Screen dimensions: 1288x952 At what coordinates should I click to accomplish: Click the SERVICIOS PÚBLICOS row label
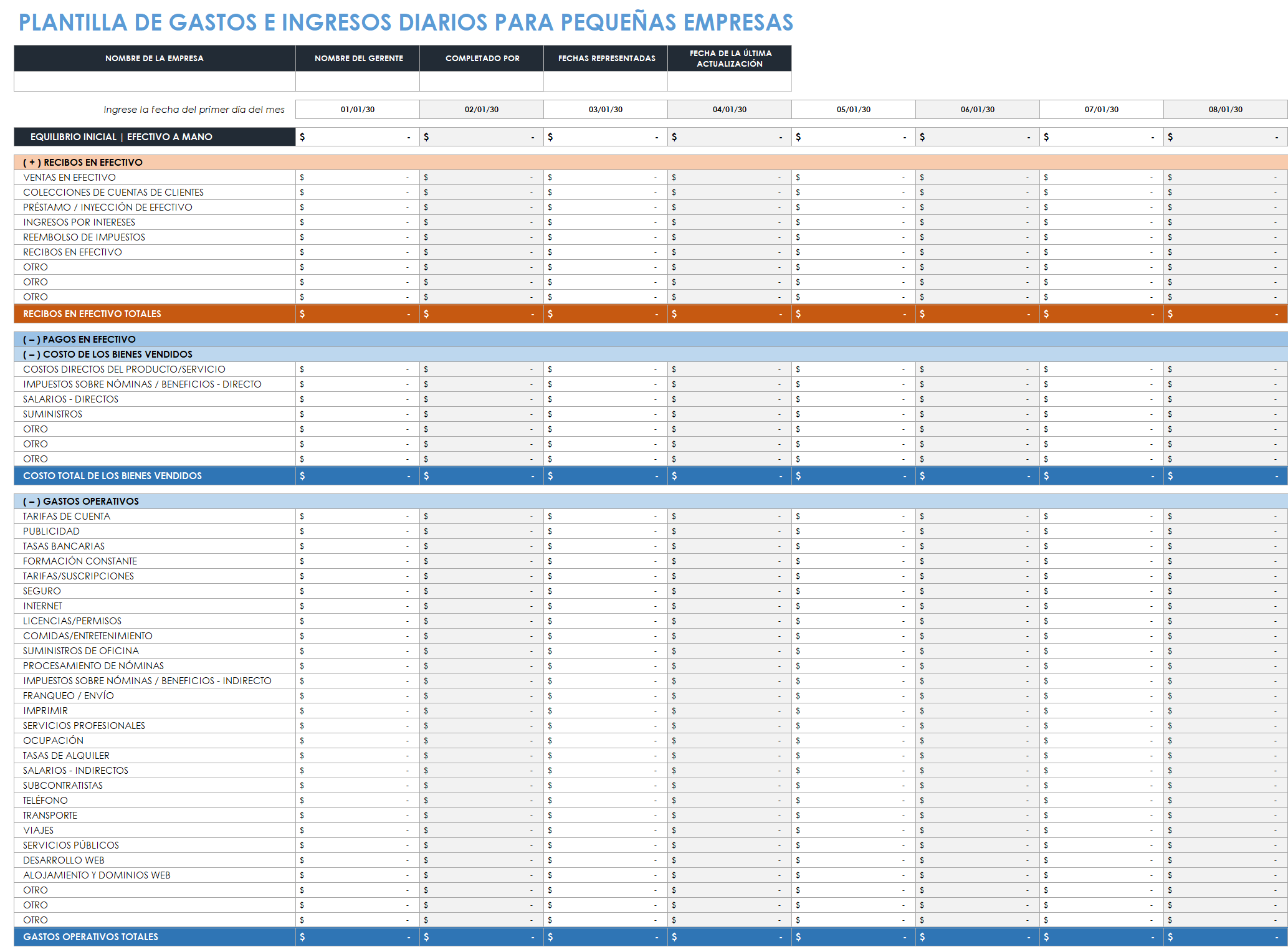(x=71, y=845)
